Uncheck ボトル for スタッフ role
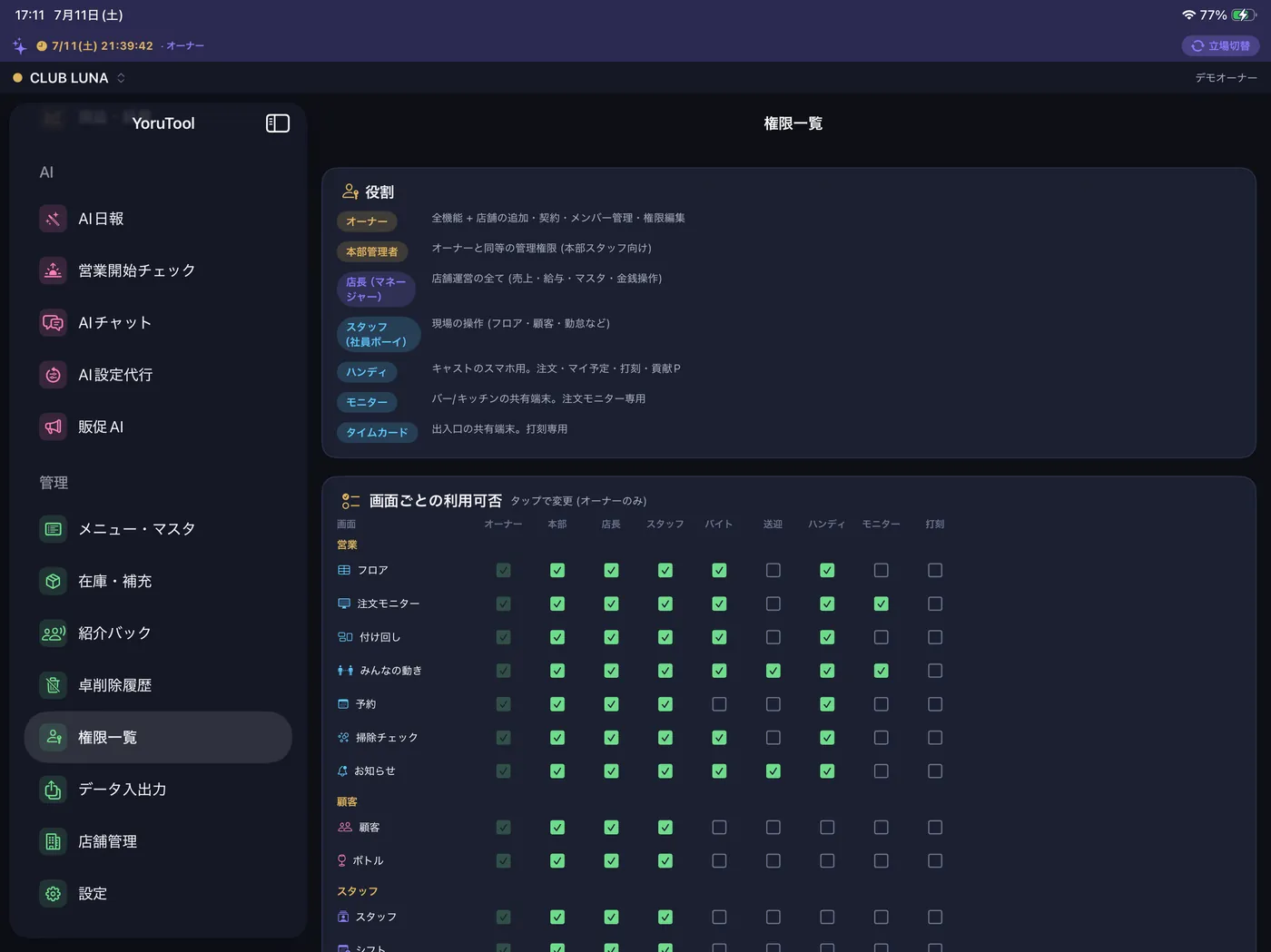This screenshot has width=1271, height=952. tap(665, 860)
